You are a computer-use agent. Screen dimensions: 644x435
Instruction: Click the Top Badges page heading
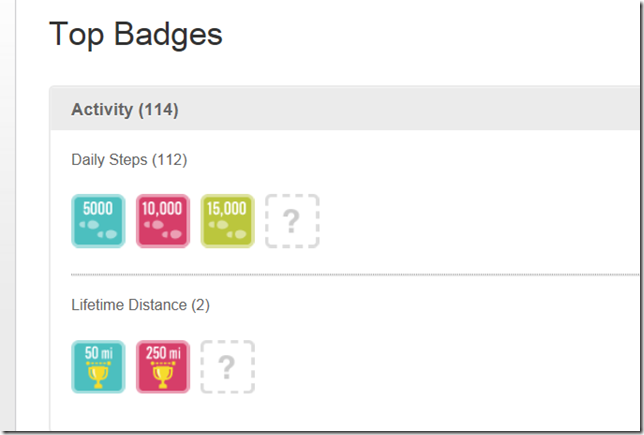[x=135, y=35]
